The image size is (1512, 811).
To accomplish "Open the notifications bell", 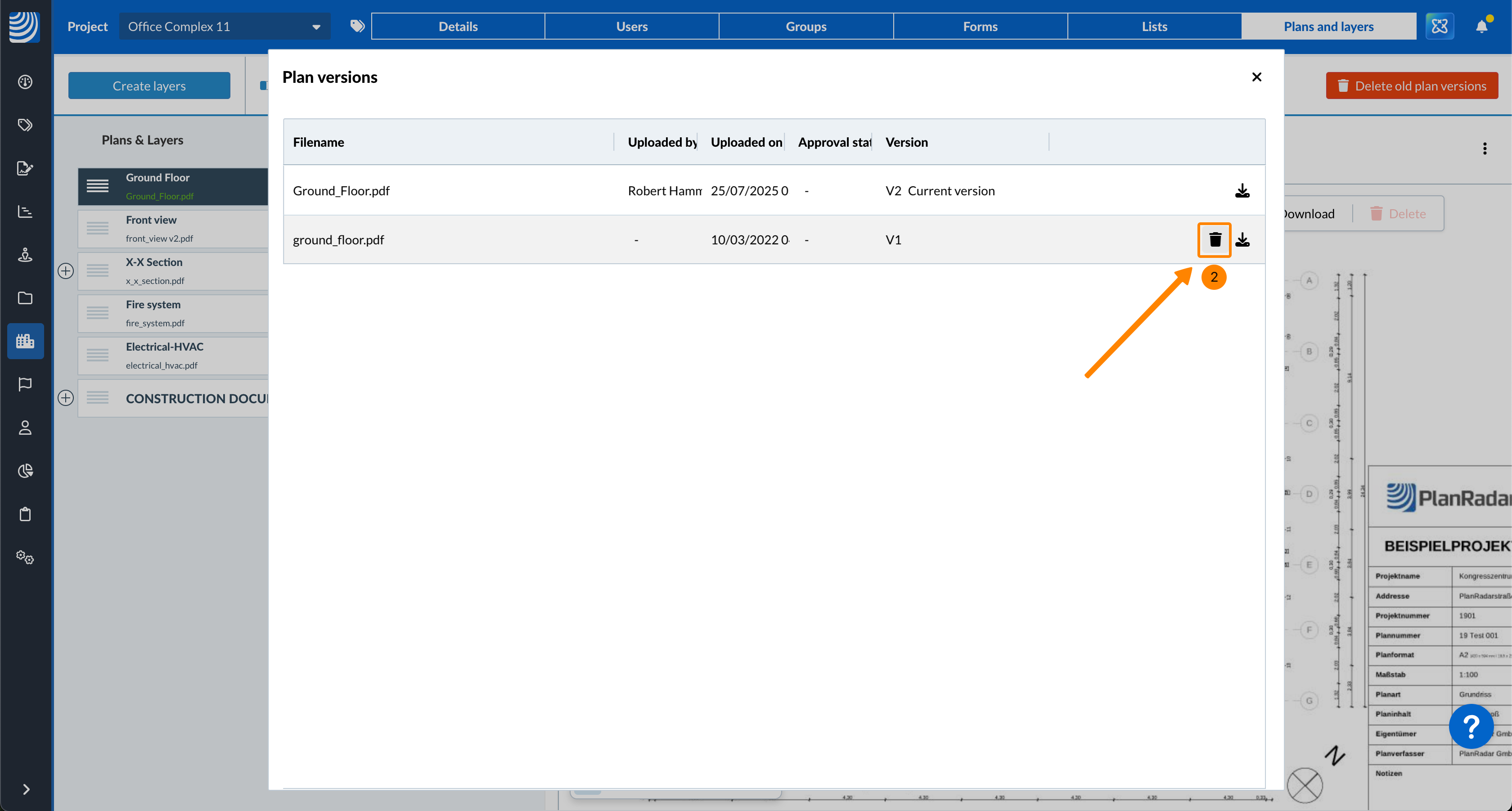I will [1481, 27].
